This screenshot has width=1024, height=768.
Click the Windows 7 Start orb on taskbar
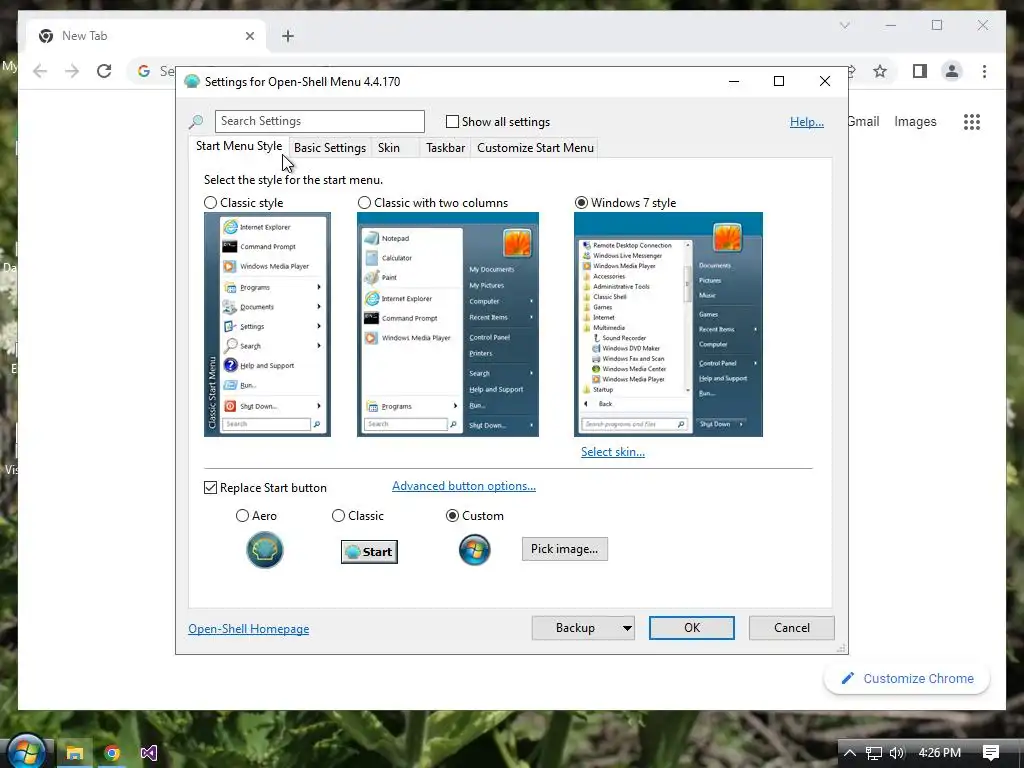pos(25,751)
